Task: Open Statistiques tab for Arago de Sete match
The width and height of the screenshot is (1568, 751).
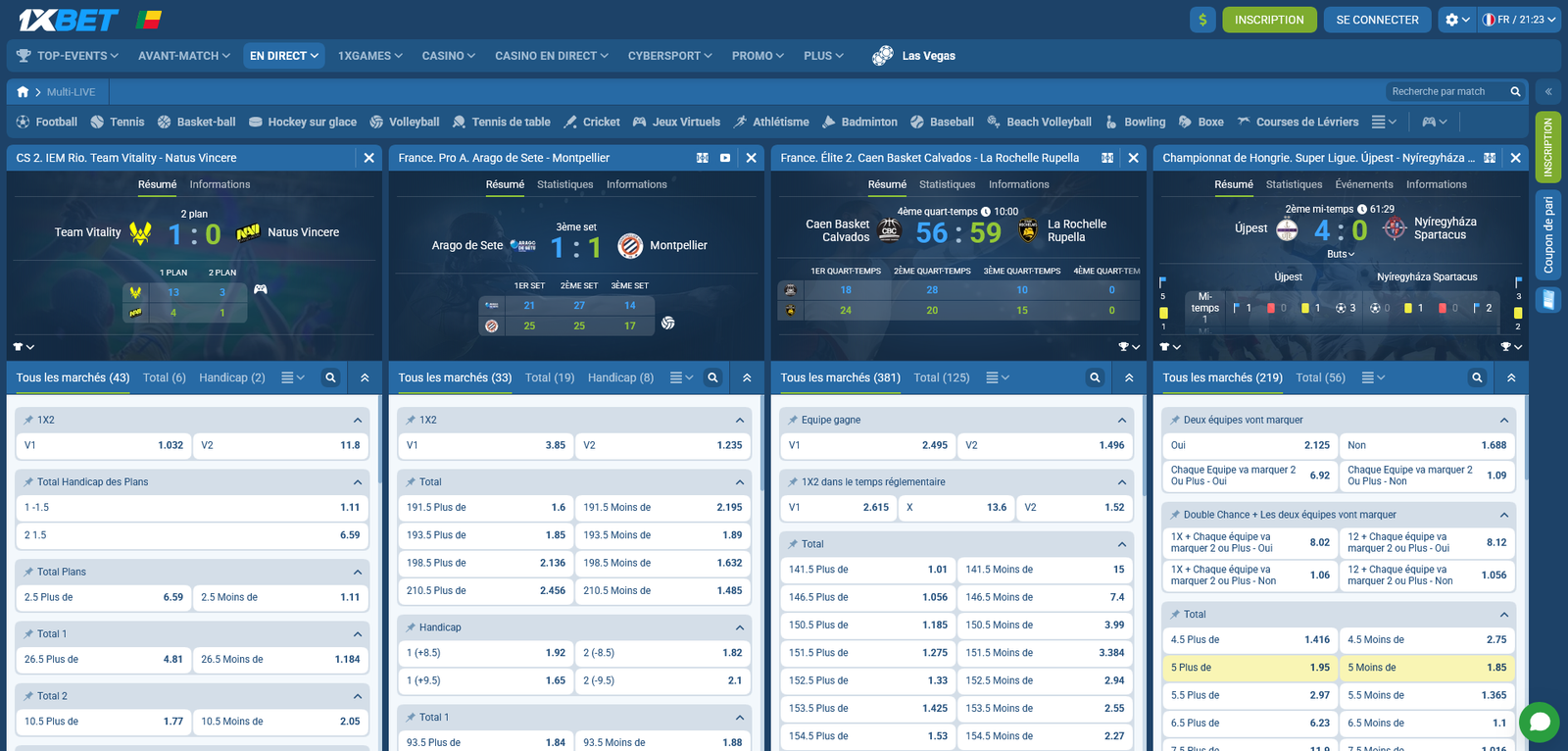Action: click(x=564, y=184)
